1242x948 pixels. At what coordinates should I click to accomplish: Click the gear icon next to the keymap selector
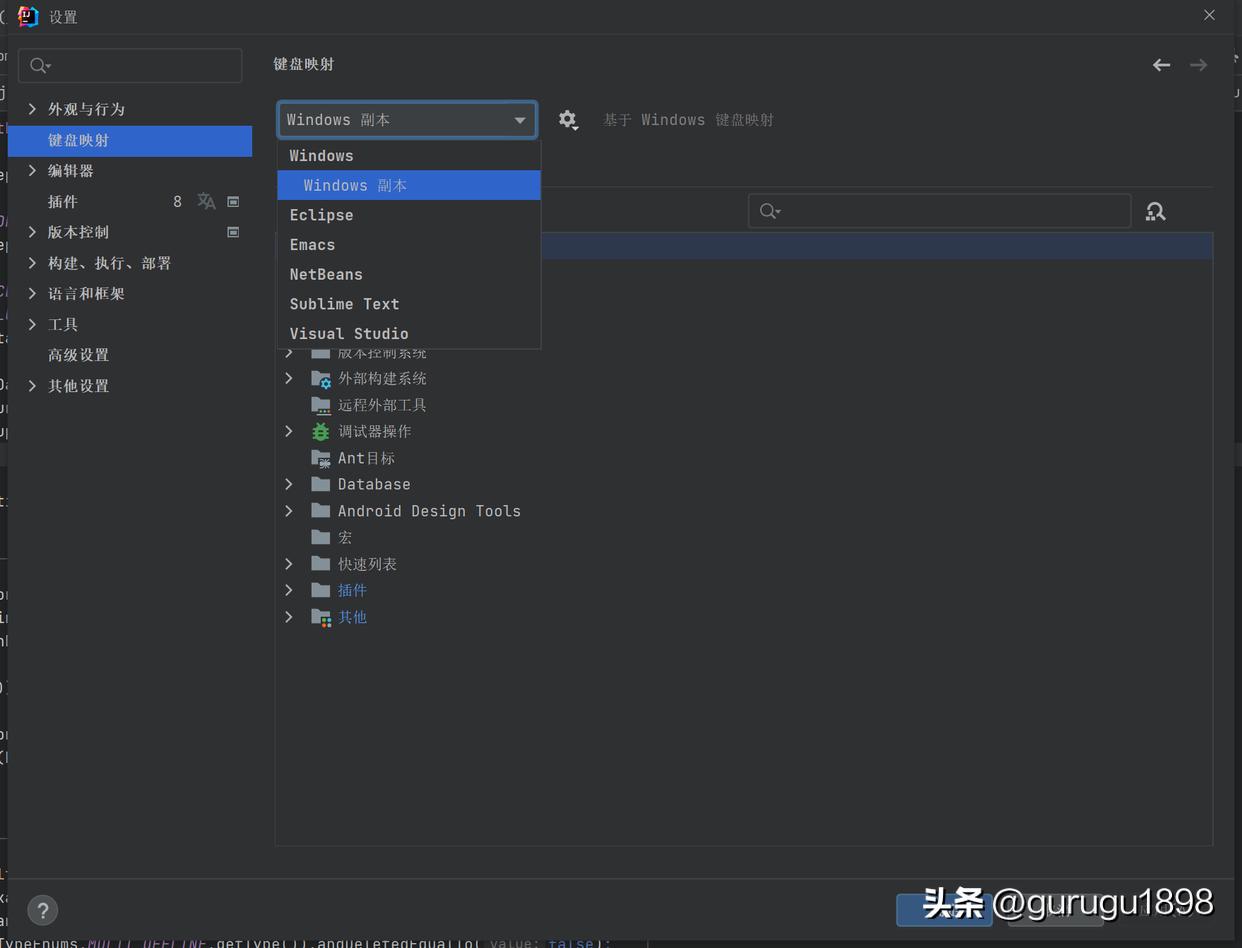pyautogui.click(x=567, y=119)
